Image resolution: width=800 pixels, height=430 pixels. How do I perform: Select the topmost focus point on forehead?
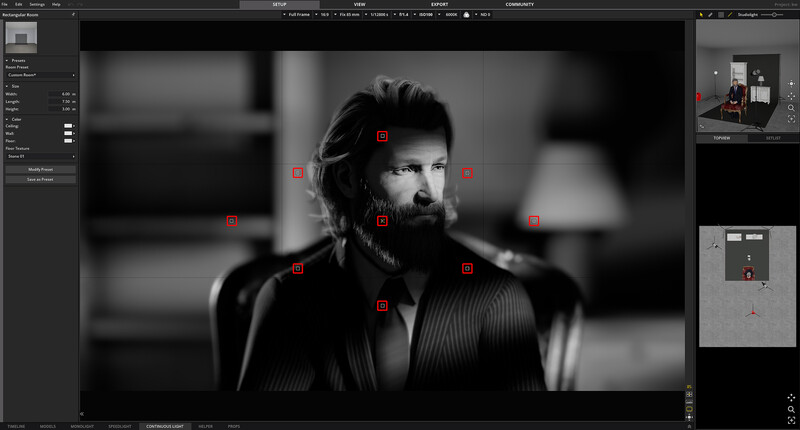pyautogui.click(x=382, y=136)
